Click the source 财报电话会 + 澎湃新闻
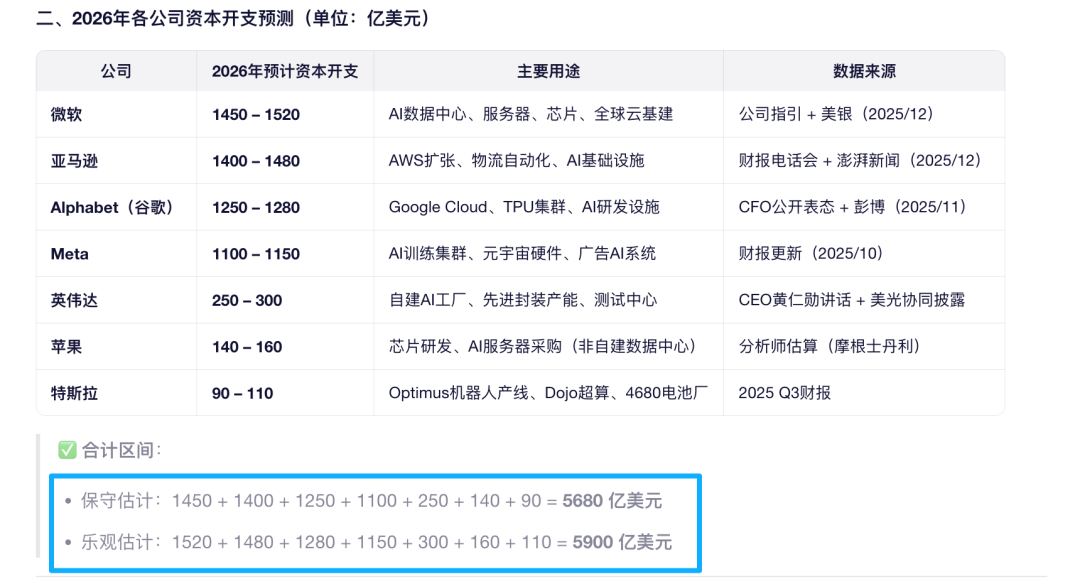 (862, 160)
